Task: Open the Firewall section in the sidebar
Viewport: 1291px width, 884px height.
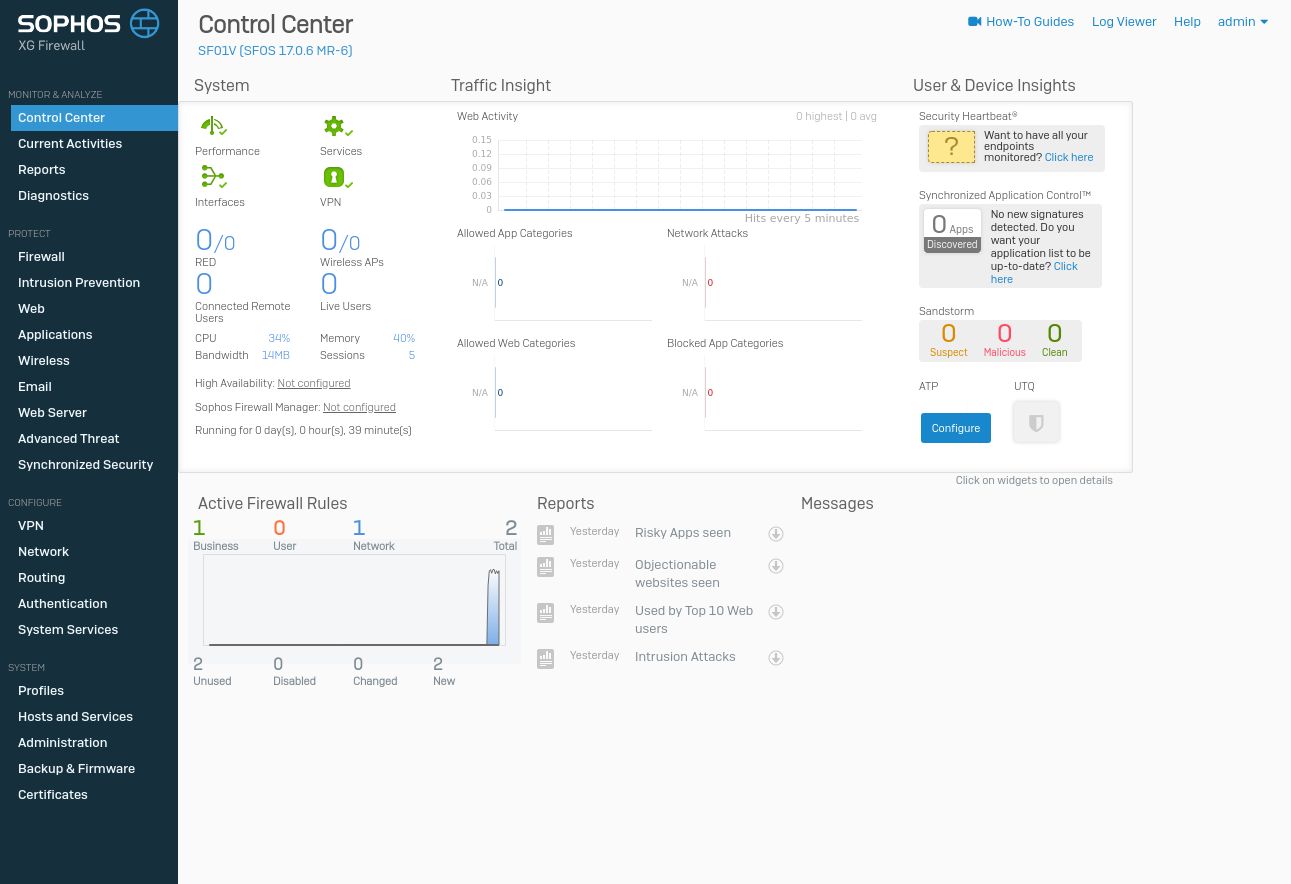Action: [40, 256]
